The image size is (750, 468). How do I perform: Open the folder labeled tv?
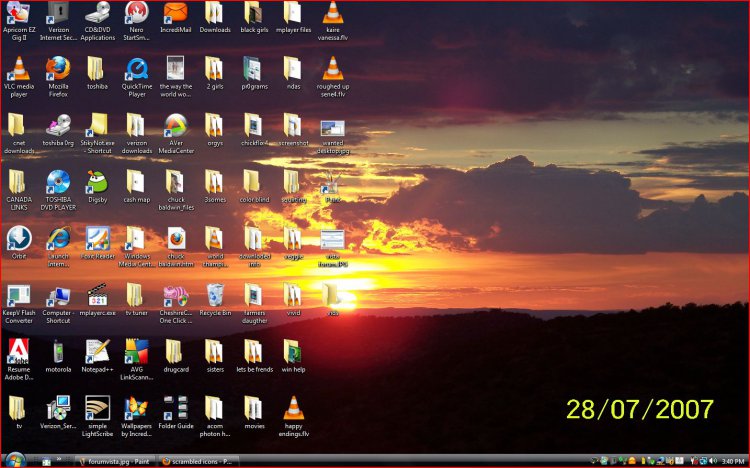pyautogui.click(x=19, y=412)
